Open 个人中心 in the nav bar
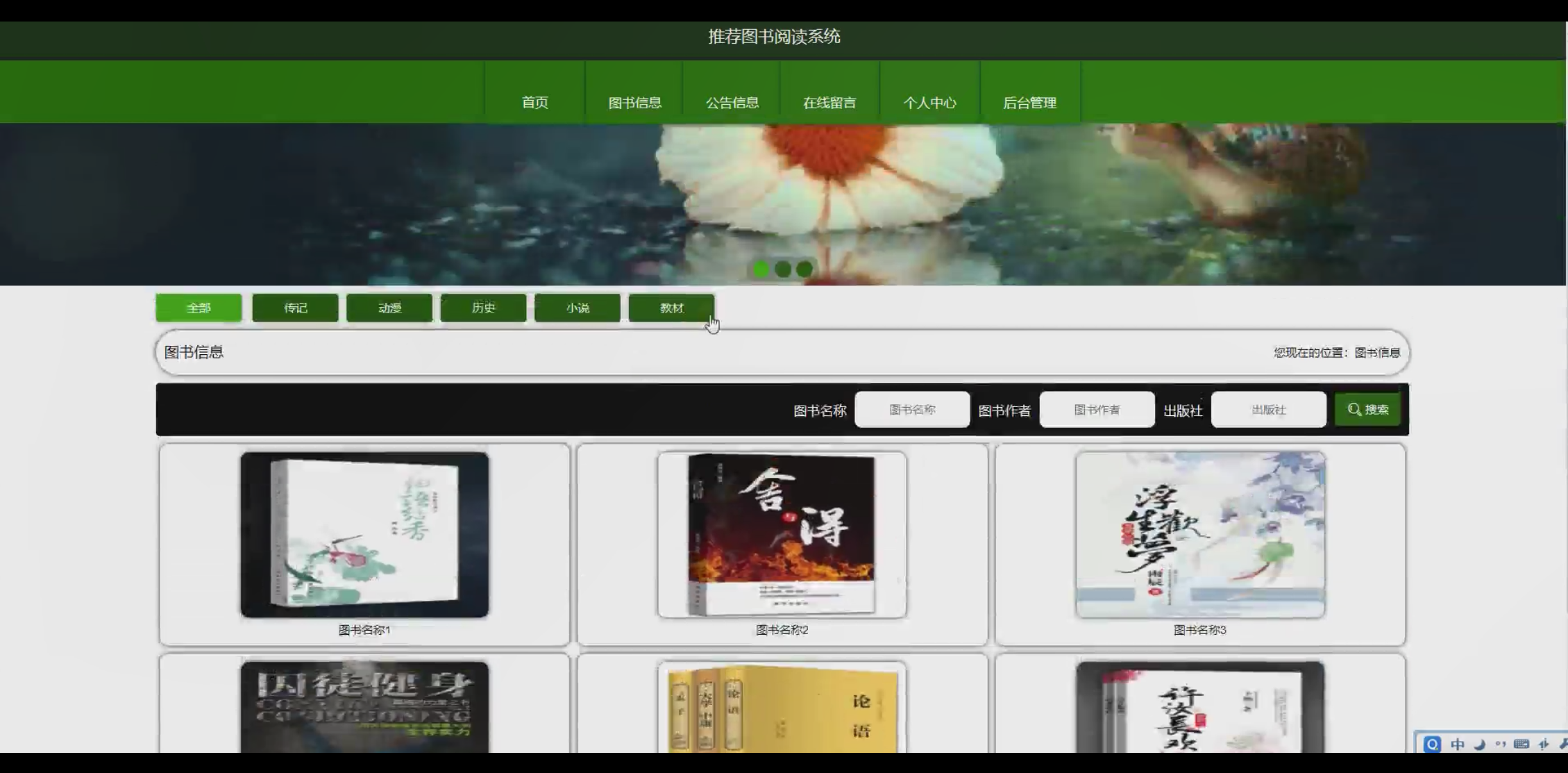 929,102
